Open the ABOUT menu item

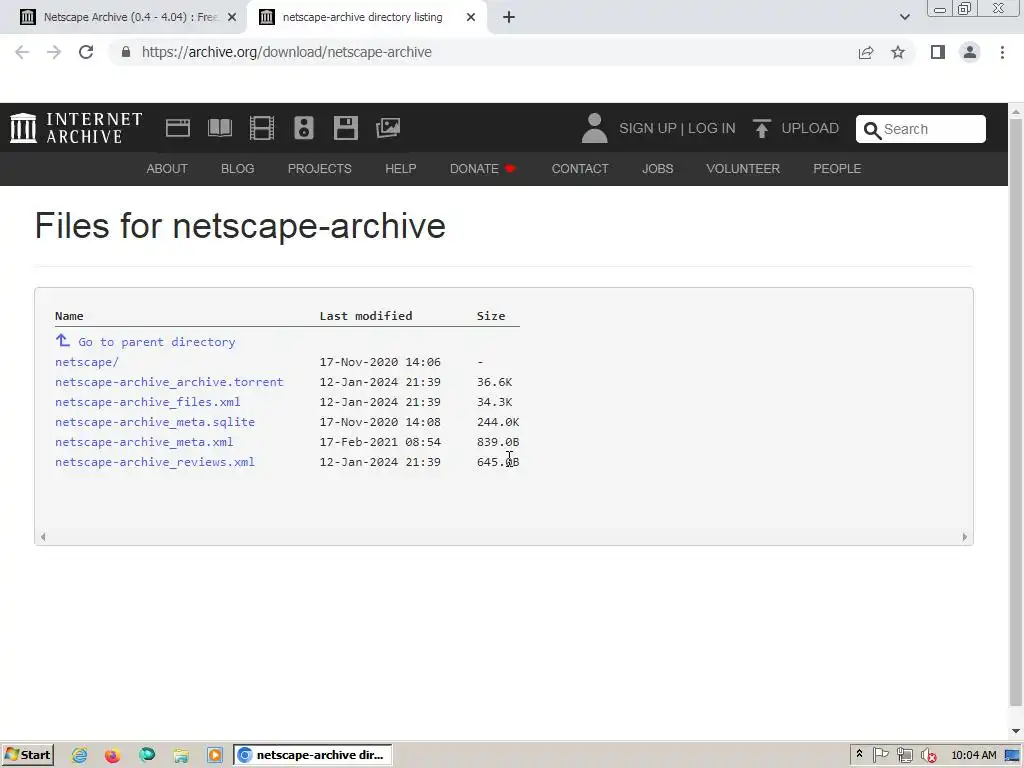[x=167, y=168]
